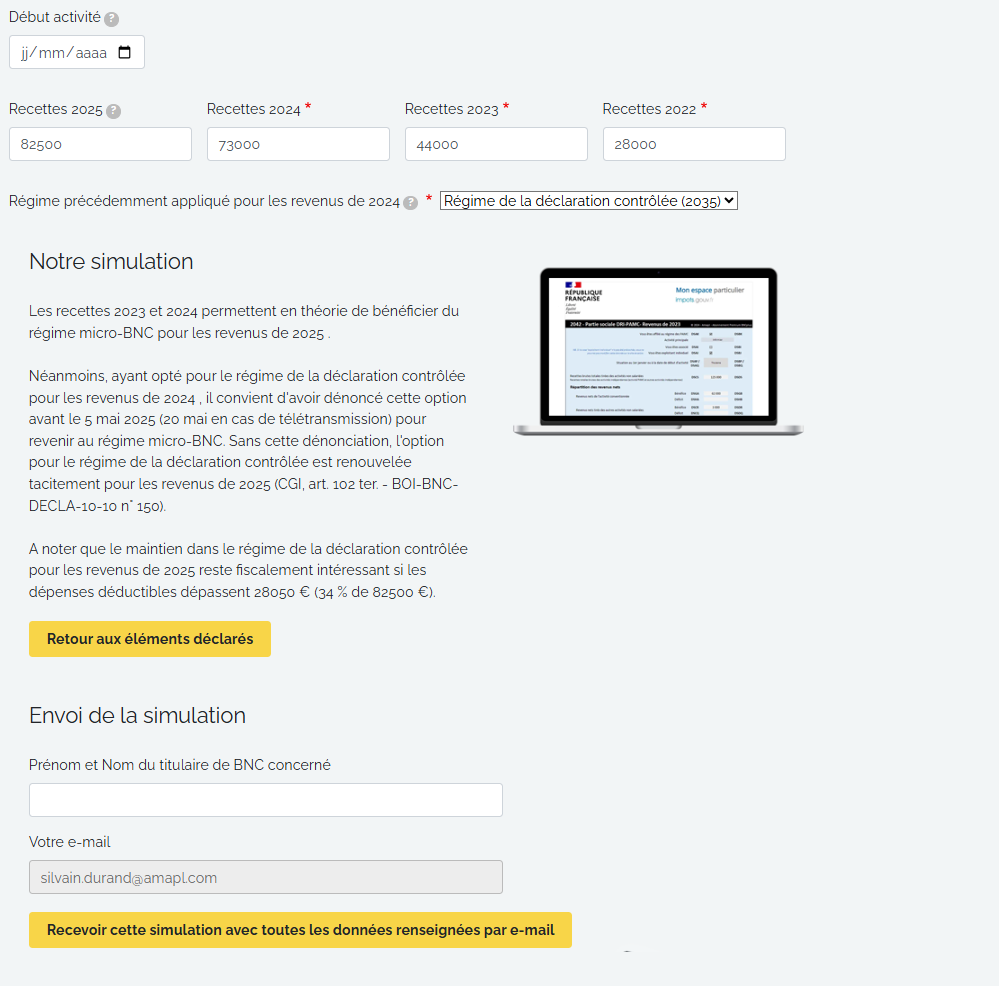This screenshot has width=999, height=986.
Task: Click the help icon beside Début activité
Action: (x=111, y=19)
